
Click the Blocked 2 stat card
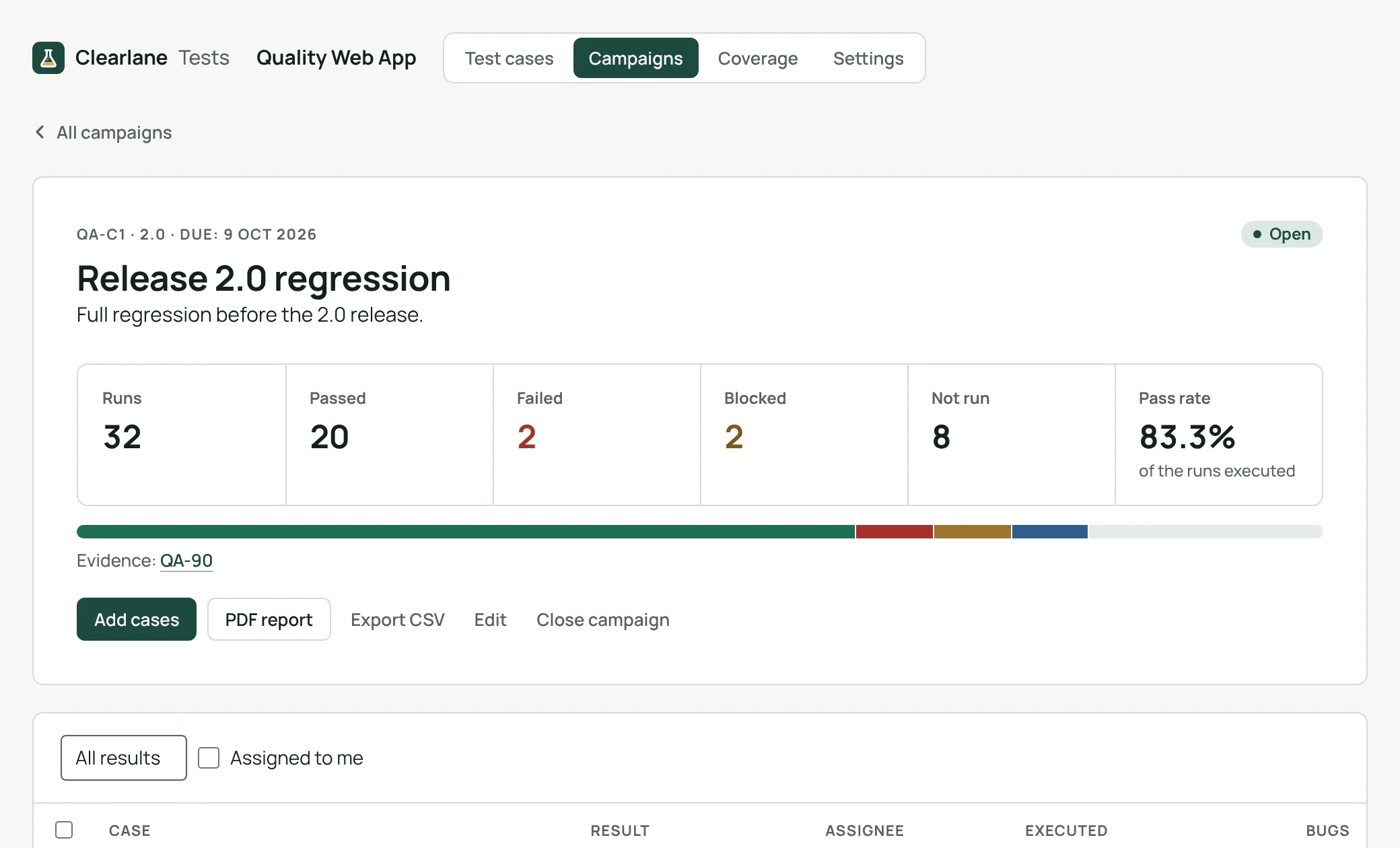tap(804, 435)
